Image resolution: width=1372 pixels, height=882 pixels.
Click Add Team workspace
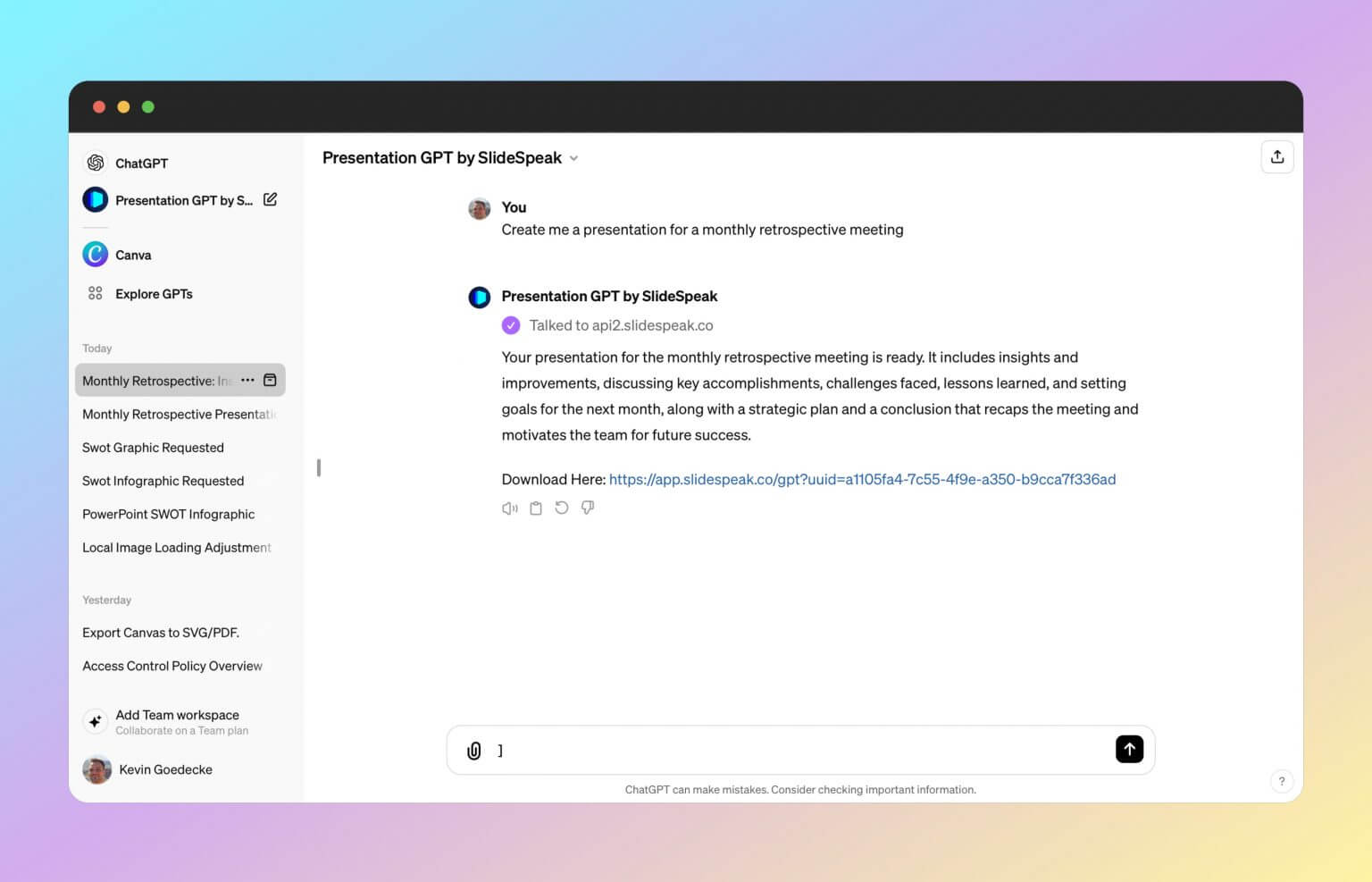pyautogui.click(x=177, y=721)
